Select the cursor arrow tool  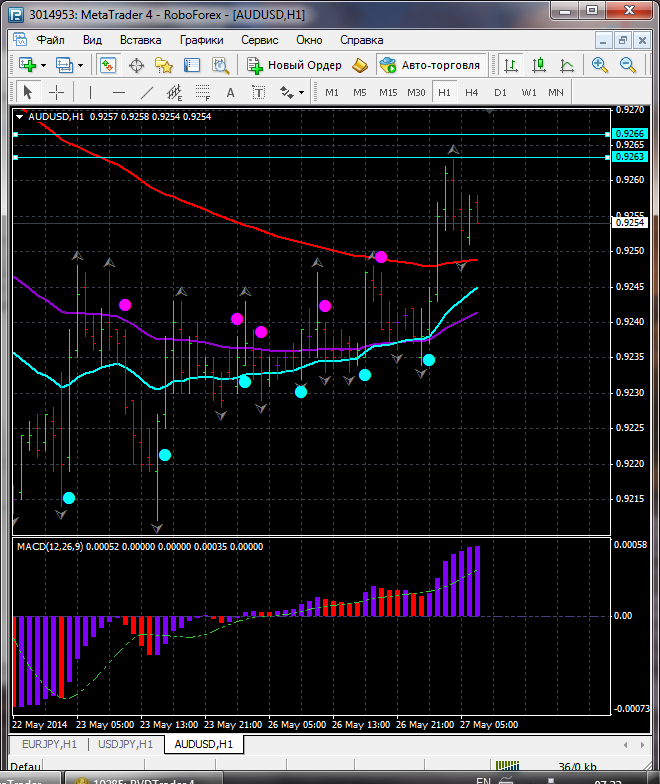[27, 92]
